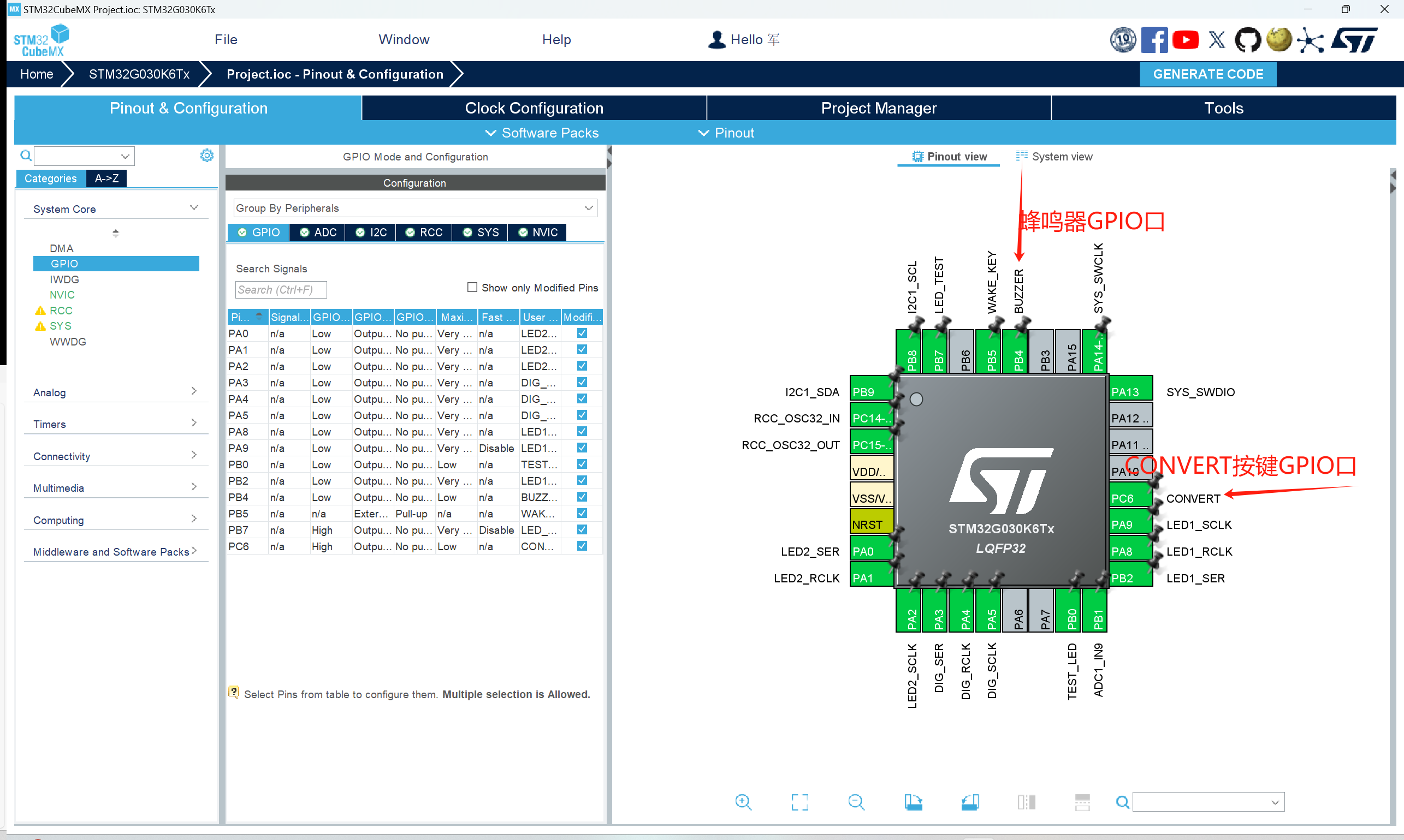Image resolution: width=1404 pixels, height=840 pixels.
Task: Open the GitHub icon in the header
Action: coord(1247,40)
